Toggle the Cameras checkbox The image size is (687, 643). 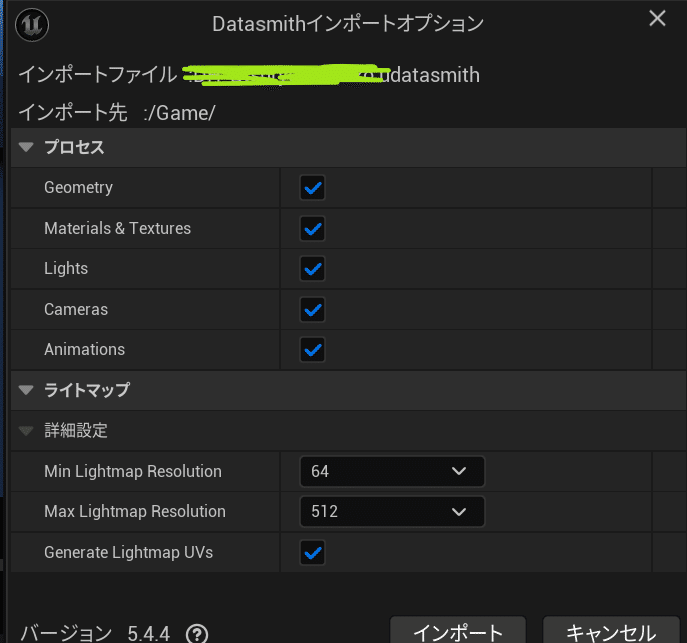(312, 310)
